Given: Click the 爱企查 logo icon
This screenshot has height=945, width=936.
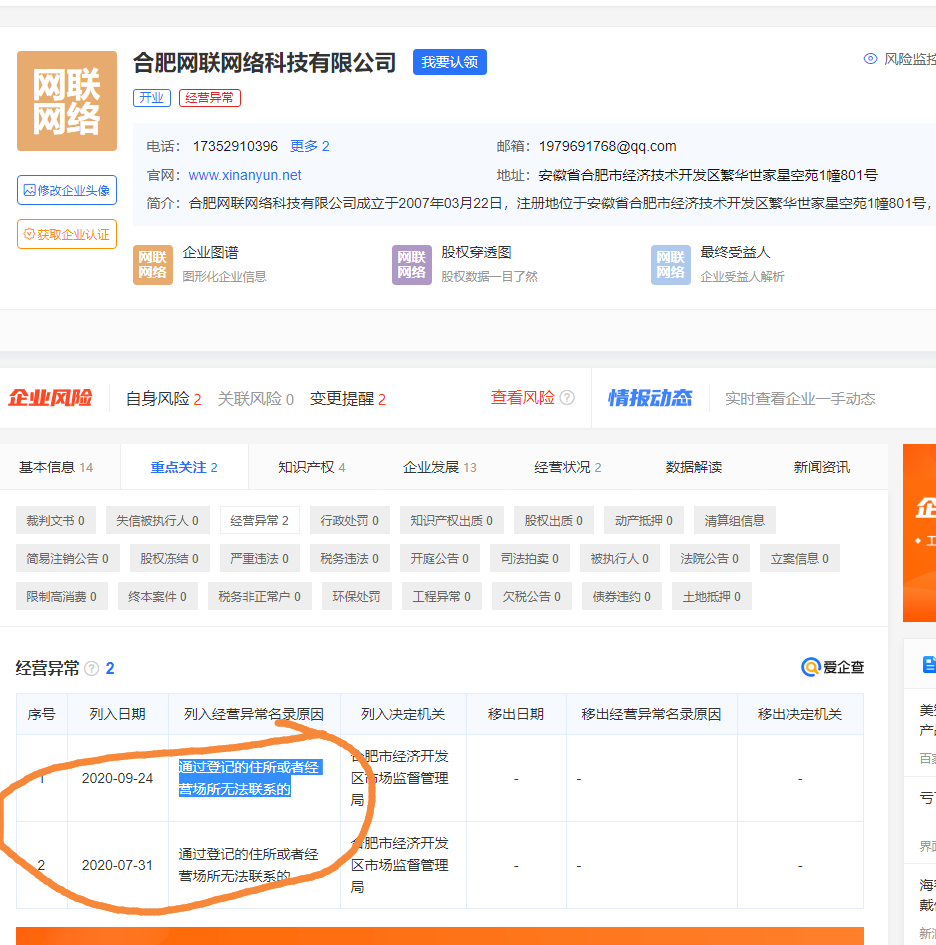Looking at the screenshot, I should (811, 667).
